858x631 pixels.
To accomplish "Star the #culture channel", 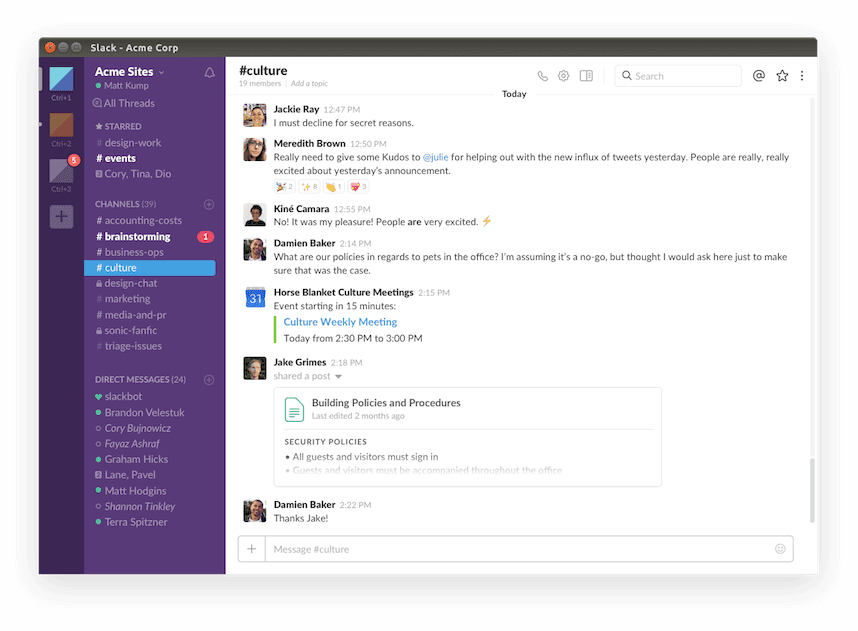I will click(x=782, y=76).
